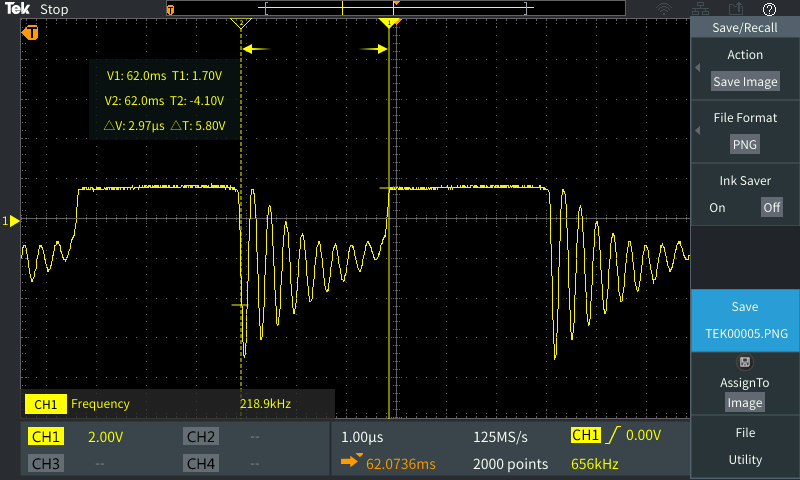Click the CH1 ground reference marker 1
The height and width of the screenshot is (480, 800).
[x=11, y=221]
